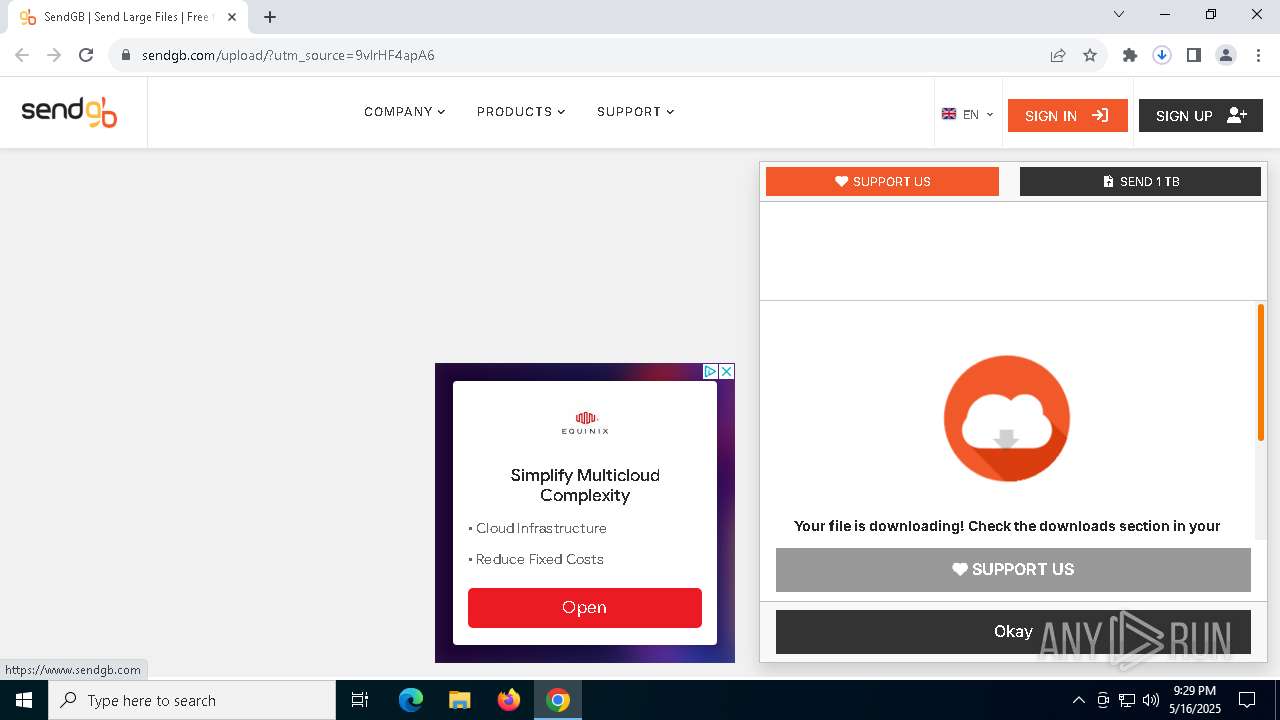Expand the COMPANY menu
Screen dimensions: 1280x720
405,112
